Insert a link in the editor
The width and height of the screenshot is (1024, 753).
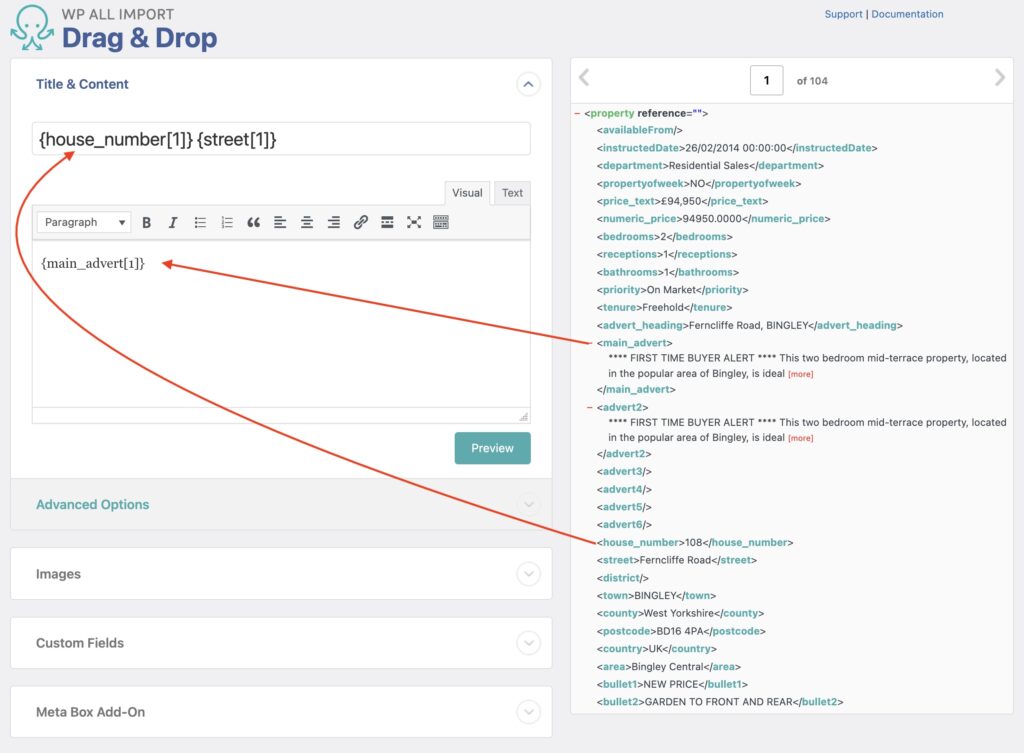tap(360, 222)
